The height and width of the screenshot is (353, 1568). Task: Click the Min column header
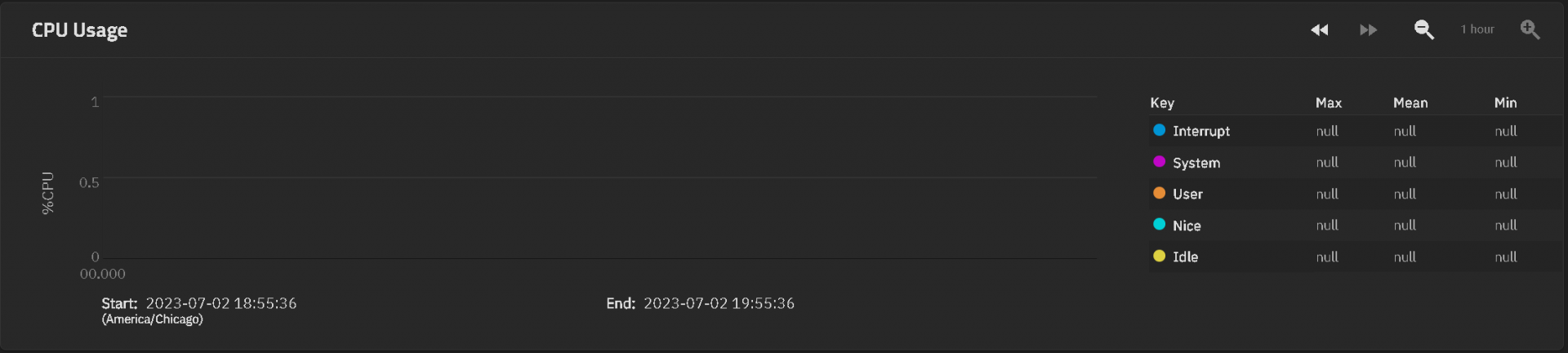(1505, 103)
